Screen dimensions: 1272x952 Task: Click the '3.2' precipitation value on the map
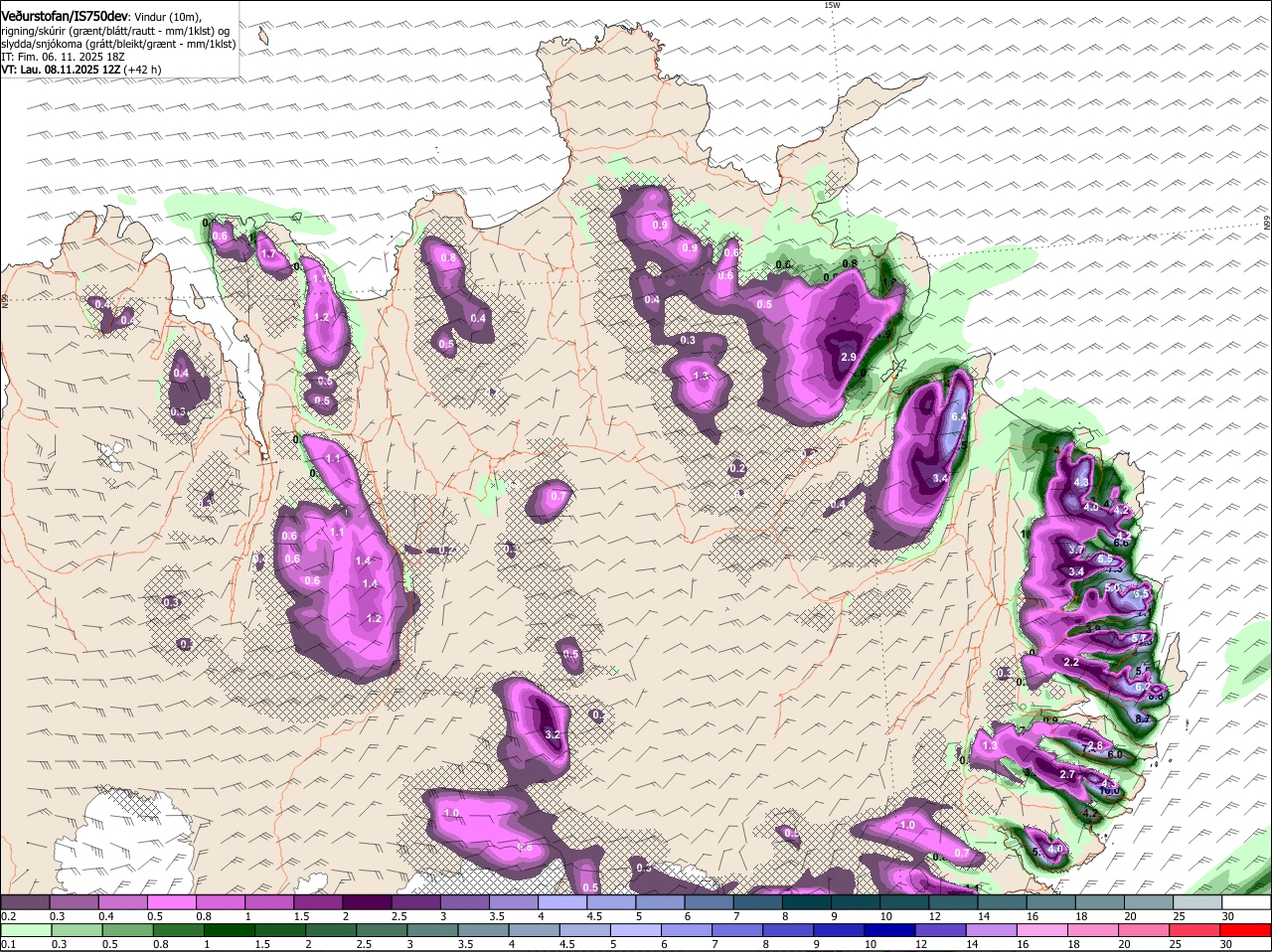(x=554, y=734)
